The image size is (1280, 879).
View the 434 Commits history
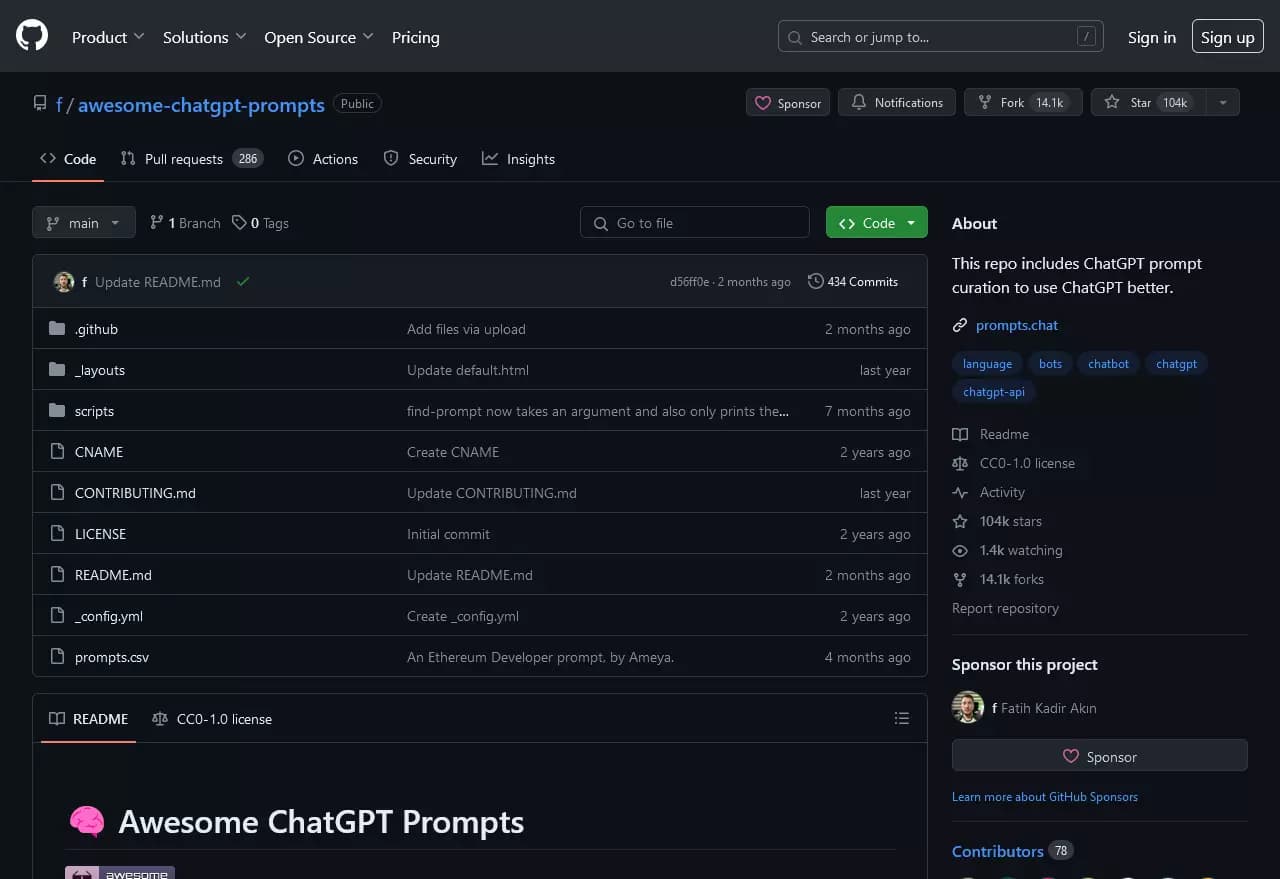853,282
